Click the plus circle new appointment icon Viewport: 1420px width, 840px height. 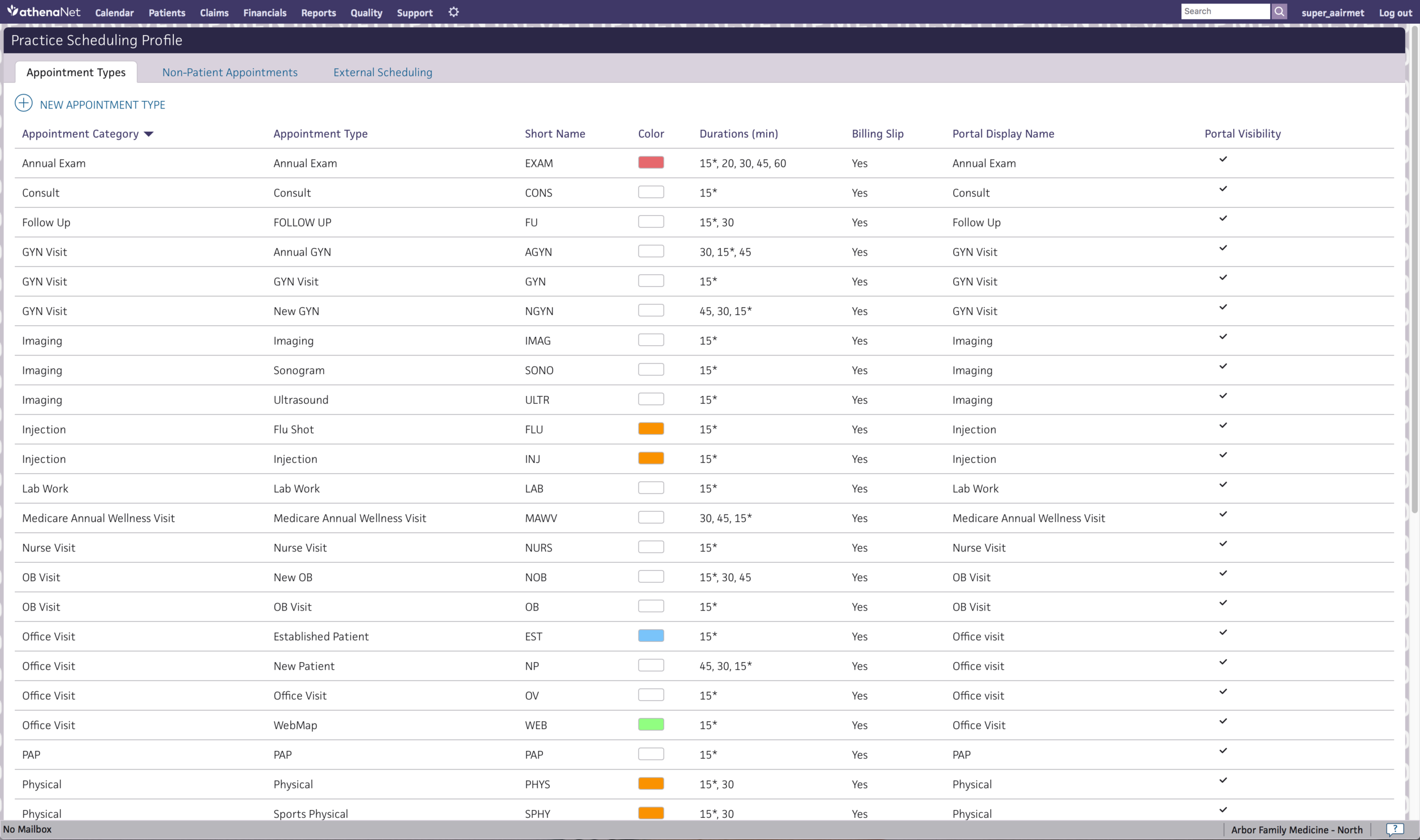tap(23, 103)
